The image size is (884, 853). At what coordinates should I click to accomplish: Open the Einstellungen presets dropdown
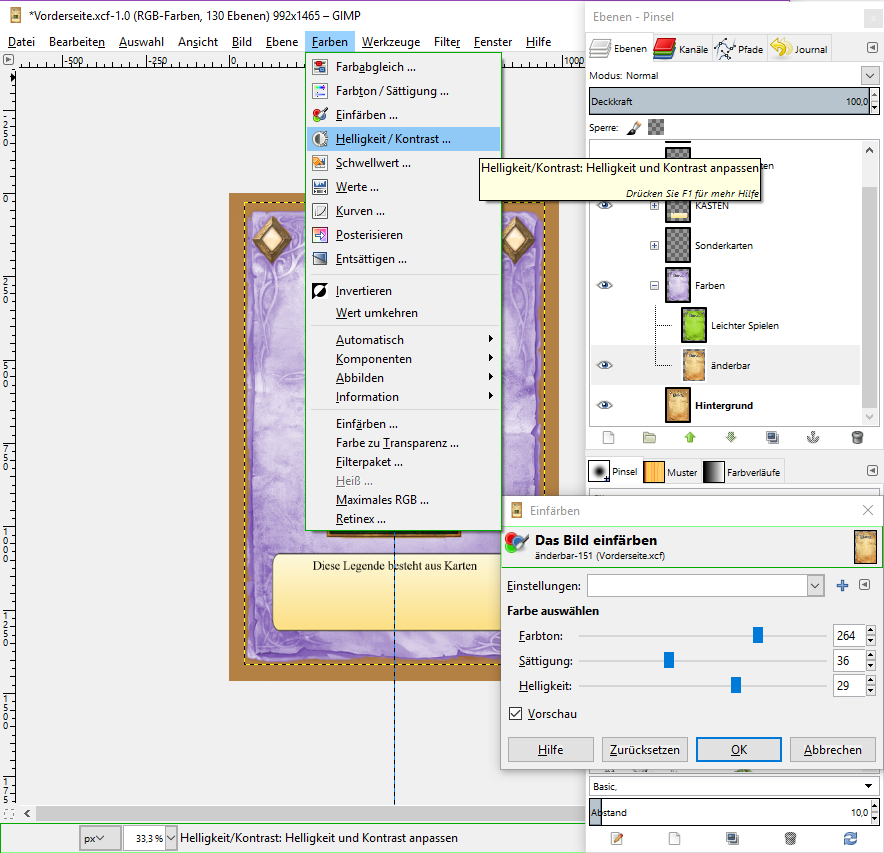click(x=815, y=586)
